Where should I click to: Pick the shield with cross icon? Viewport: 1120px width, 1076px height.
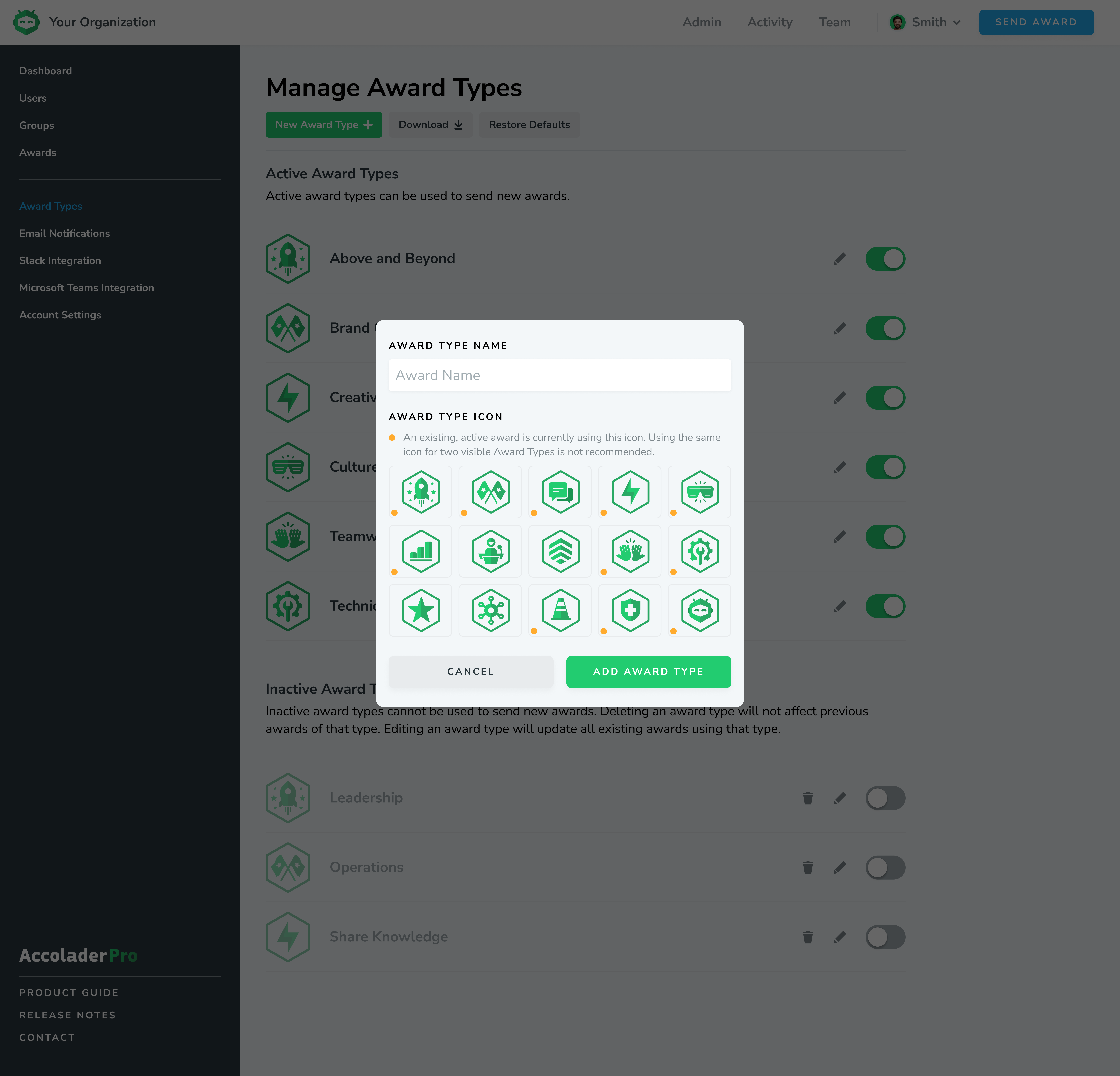pyautogui.click(x=630, y=610)
